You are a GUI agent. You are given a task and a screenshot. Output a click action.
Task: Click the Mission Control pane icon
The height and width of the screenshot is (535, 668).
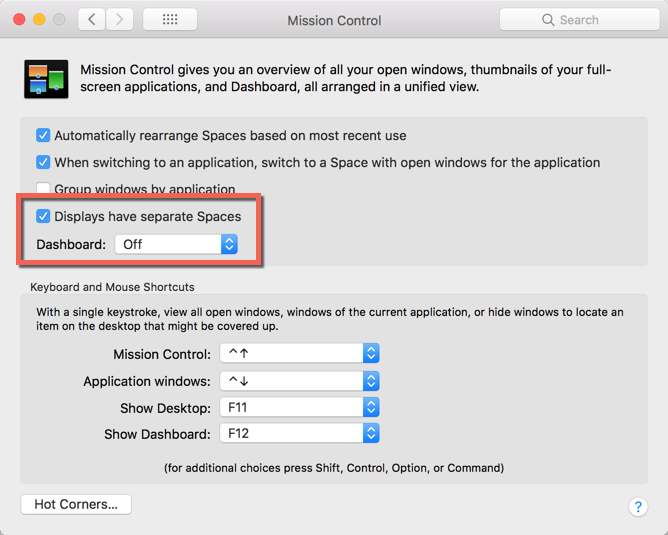[x=46, y=79]
